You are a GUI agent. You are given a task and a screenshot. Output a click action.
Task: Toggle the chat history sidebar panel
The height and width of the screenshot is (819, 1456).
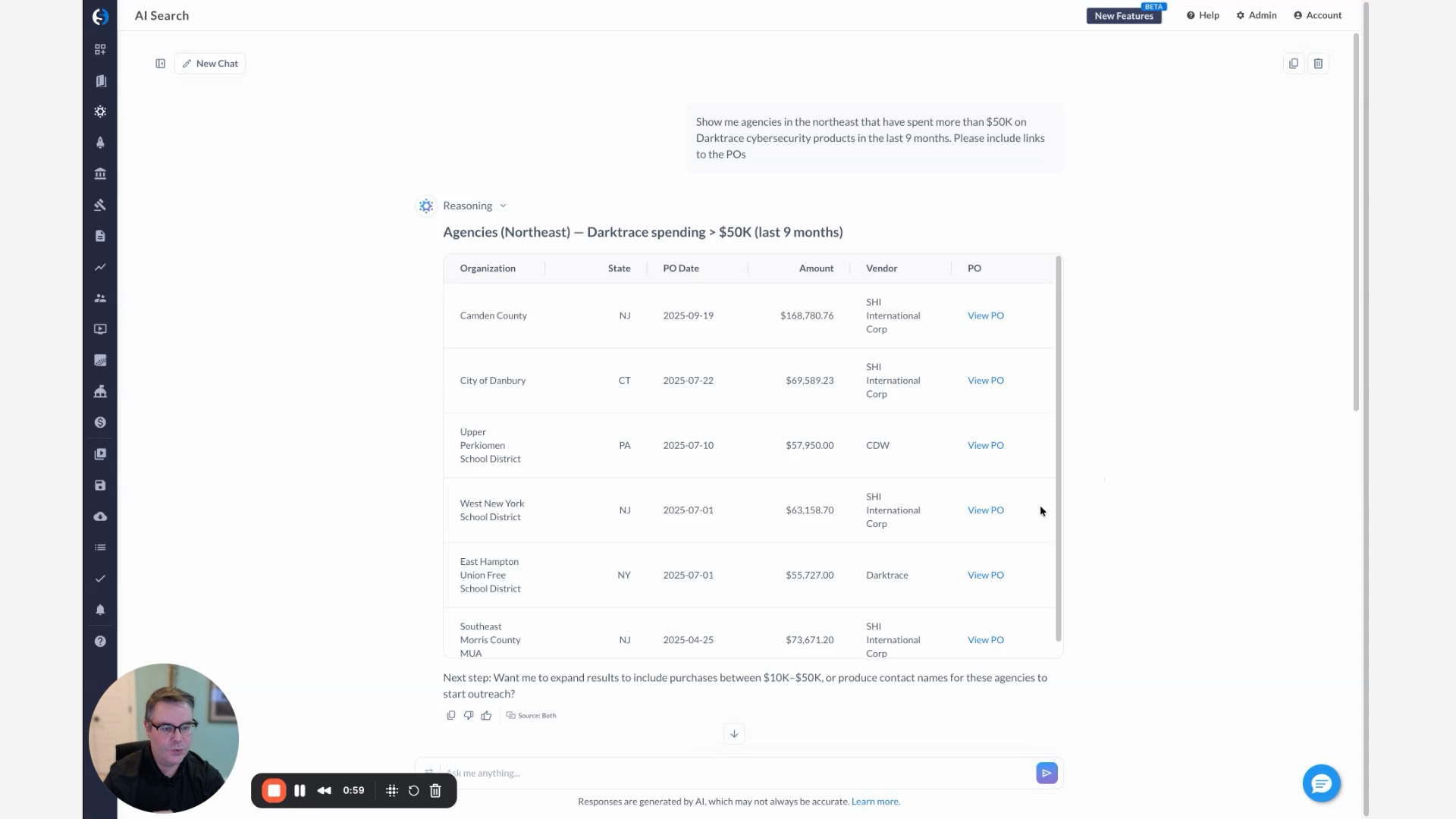click(160, 64)
